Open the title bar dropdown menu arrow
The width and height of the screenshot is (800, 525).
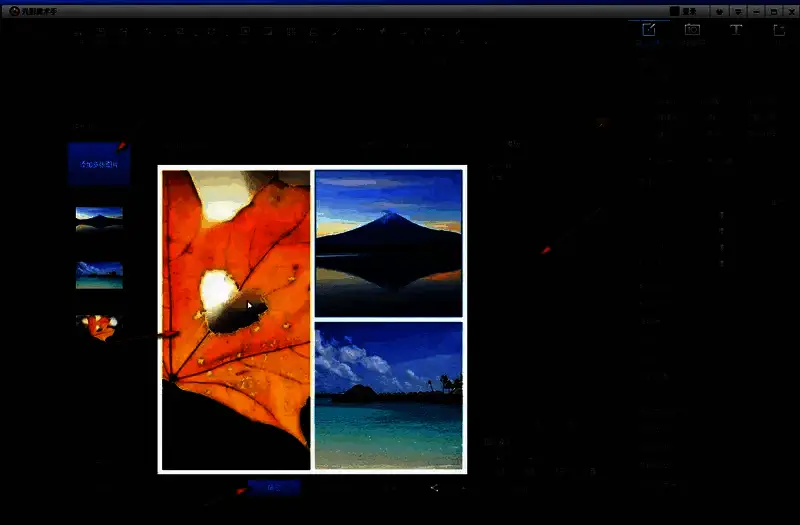(737, 11)
